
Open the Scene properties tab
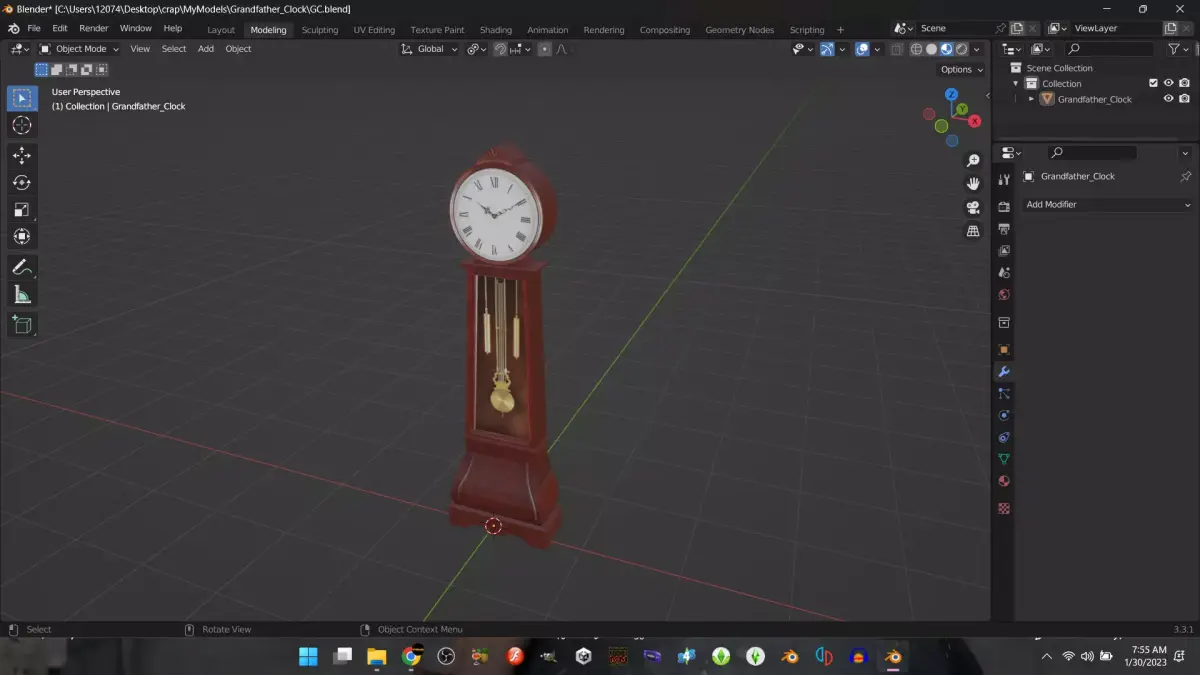pos(1004,273)
